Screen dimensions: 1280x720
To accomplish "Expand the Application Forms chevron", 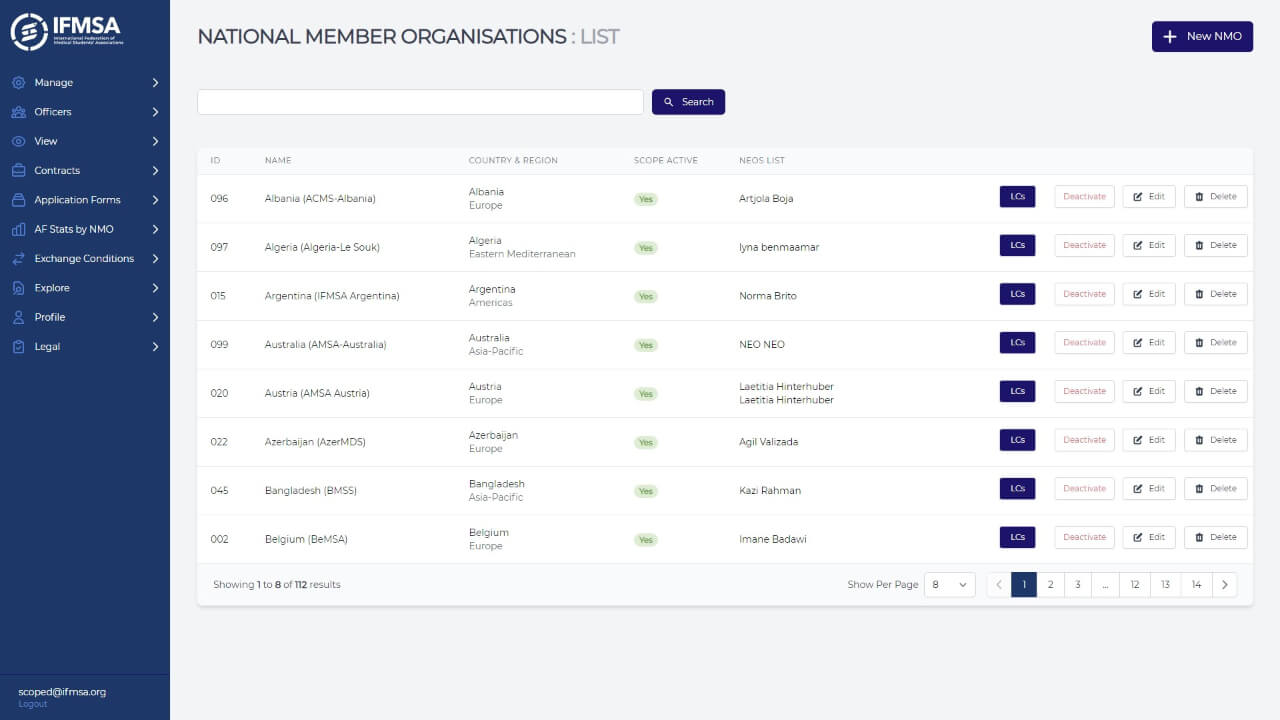I will [155, 200].
